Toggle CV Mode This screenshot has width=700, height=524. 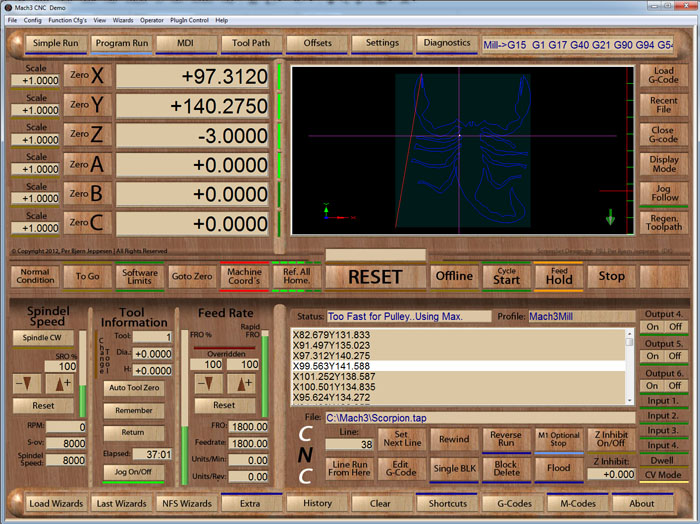tap(663, 475)
